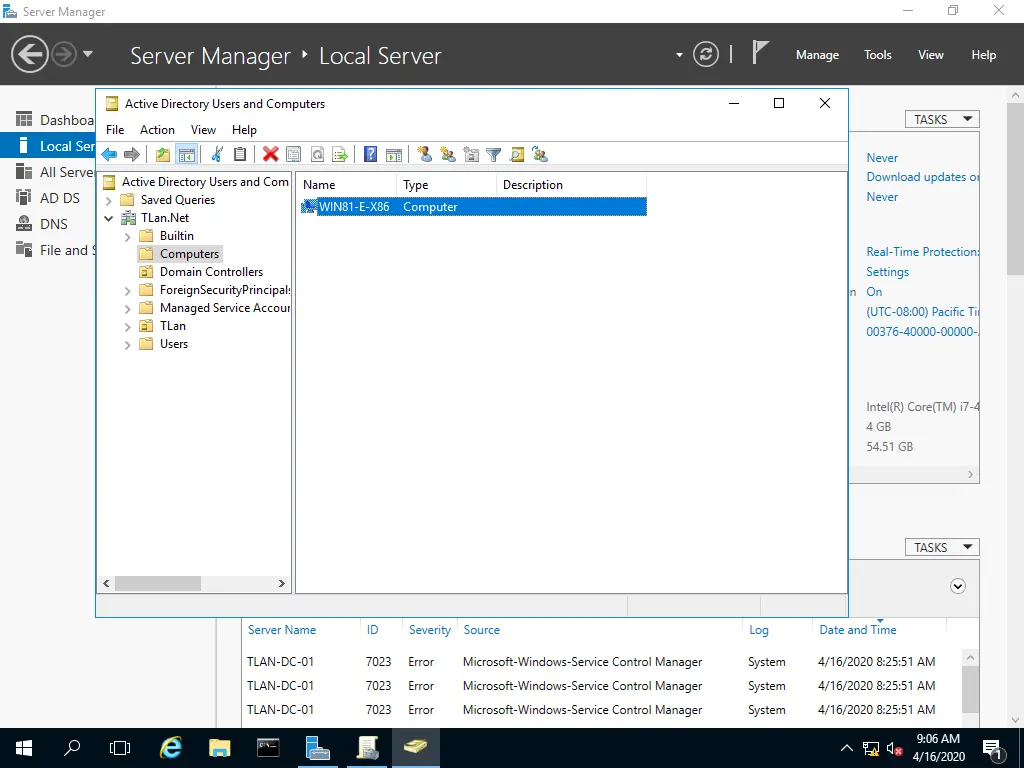Open the lower TASKS dropdown in Server Manager
The image size is (1024, 768).
(942, 547)
